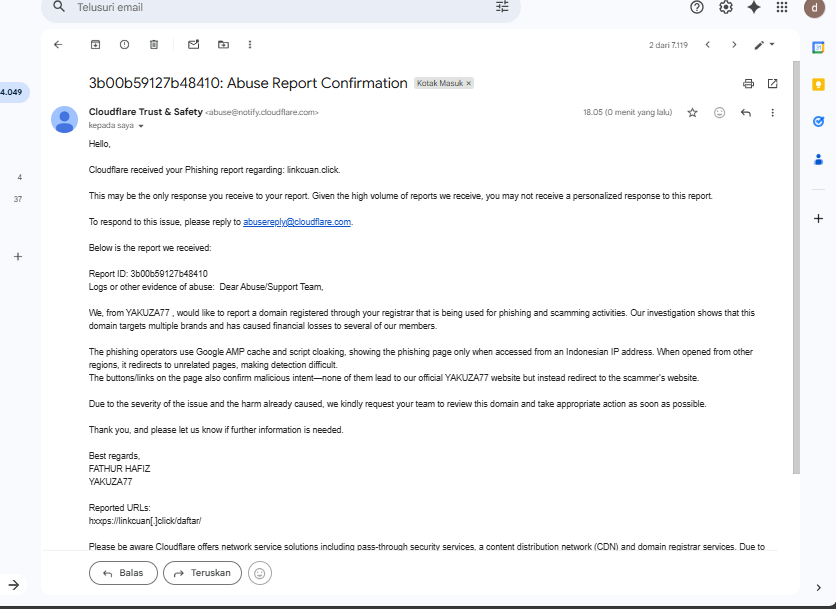Report this email as spam

click(x=124, y=45)
